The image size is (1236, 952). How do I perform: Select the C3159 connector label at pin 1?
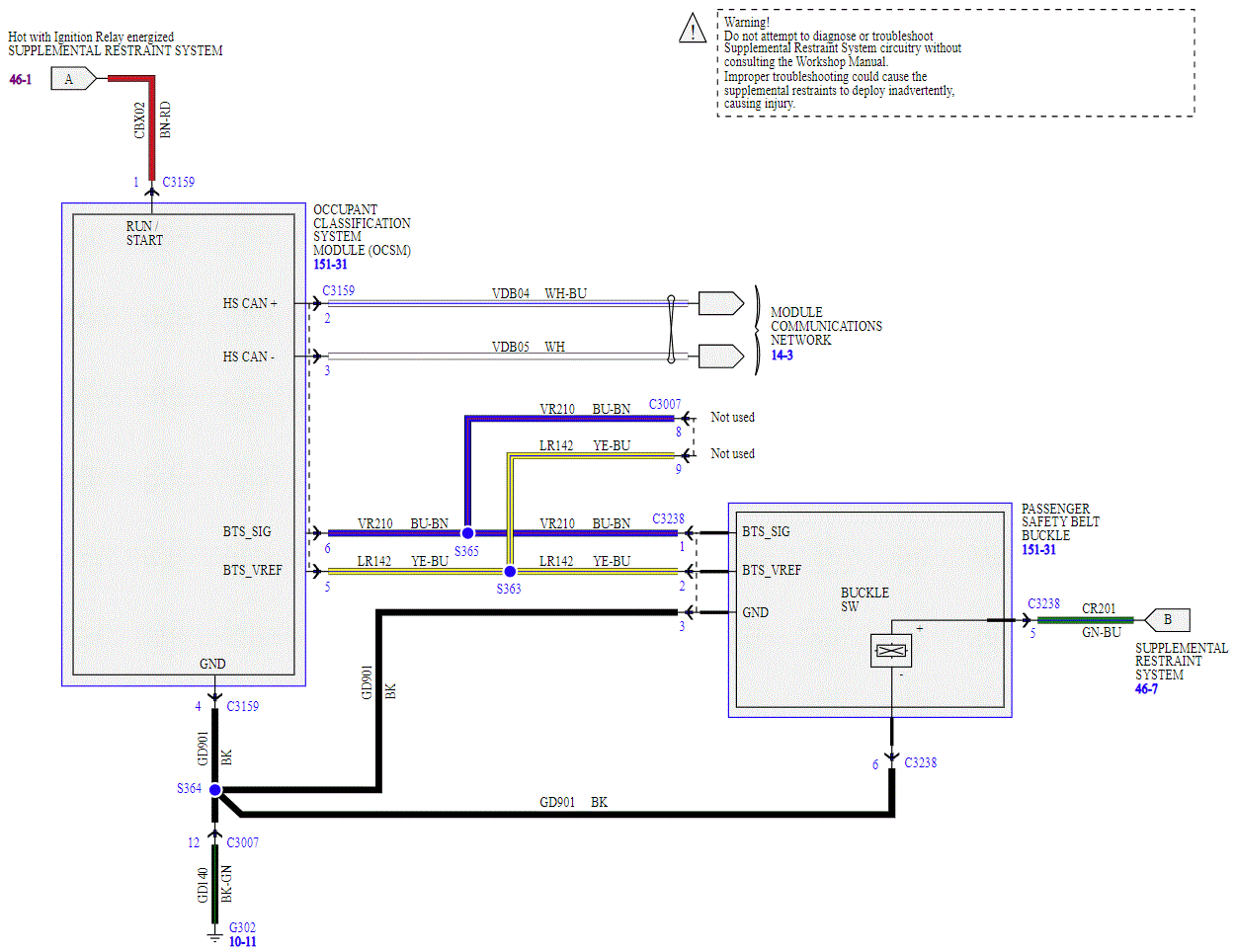tap(179, 183)
